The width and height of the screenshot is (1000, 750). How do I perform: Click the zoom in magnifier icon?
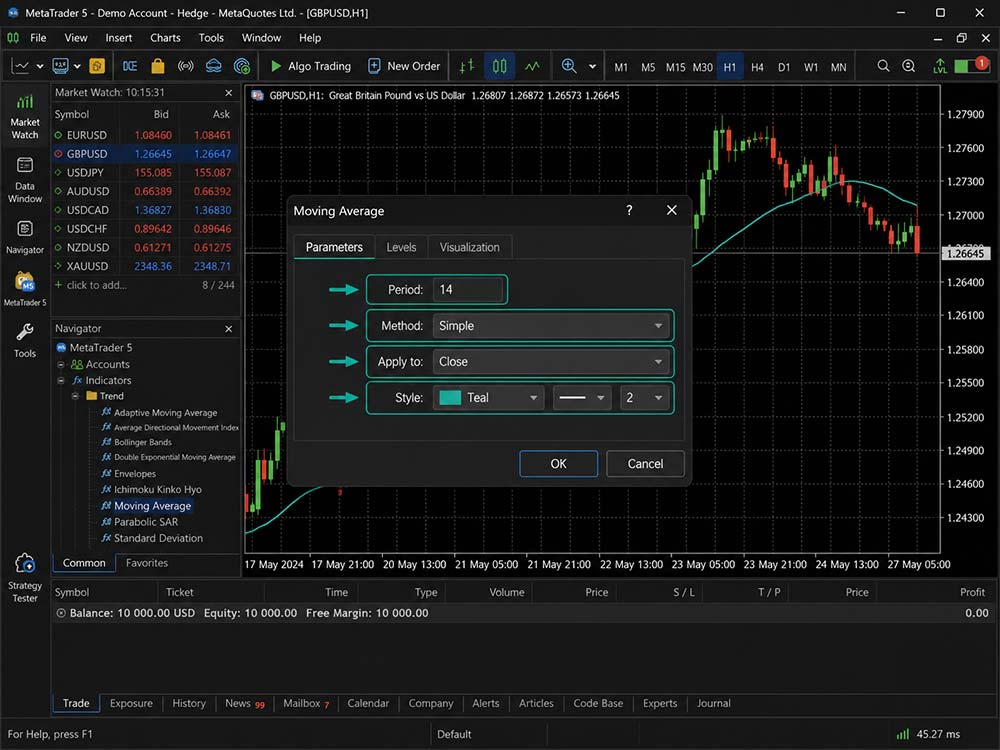pyautogui.click(x=569, y=66)
